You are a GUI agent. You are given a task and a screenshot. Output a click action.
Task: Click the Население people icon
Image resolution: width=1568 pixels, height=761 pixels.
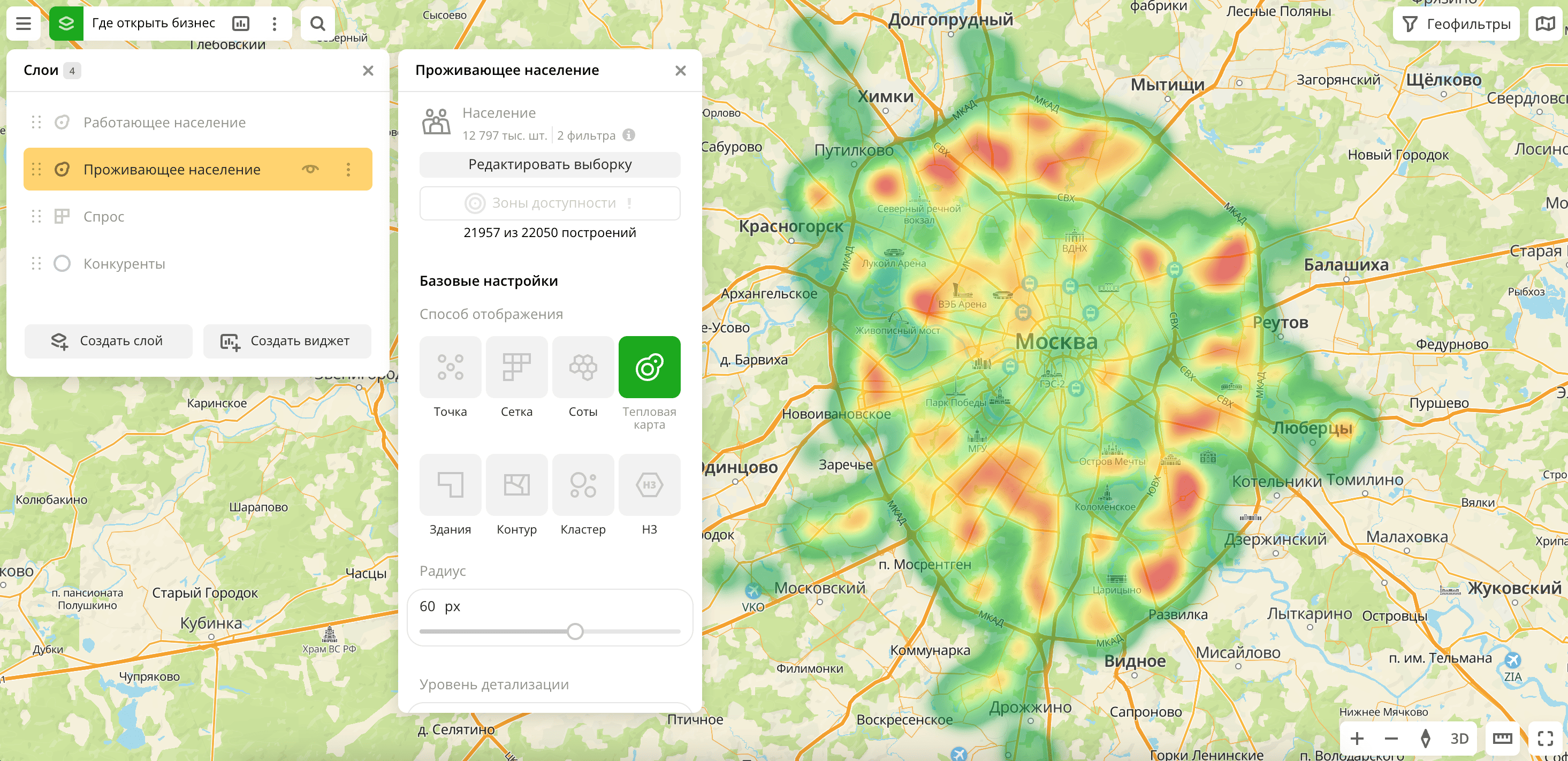coord(437,123)
